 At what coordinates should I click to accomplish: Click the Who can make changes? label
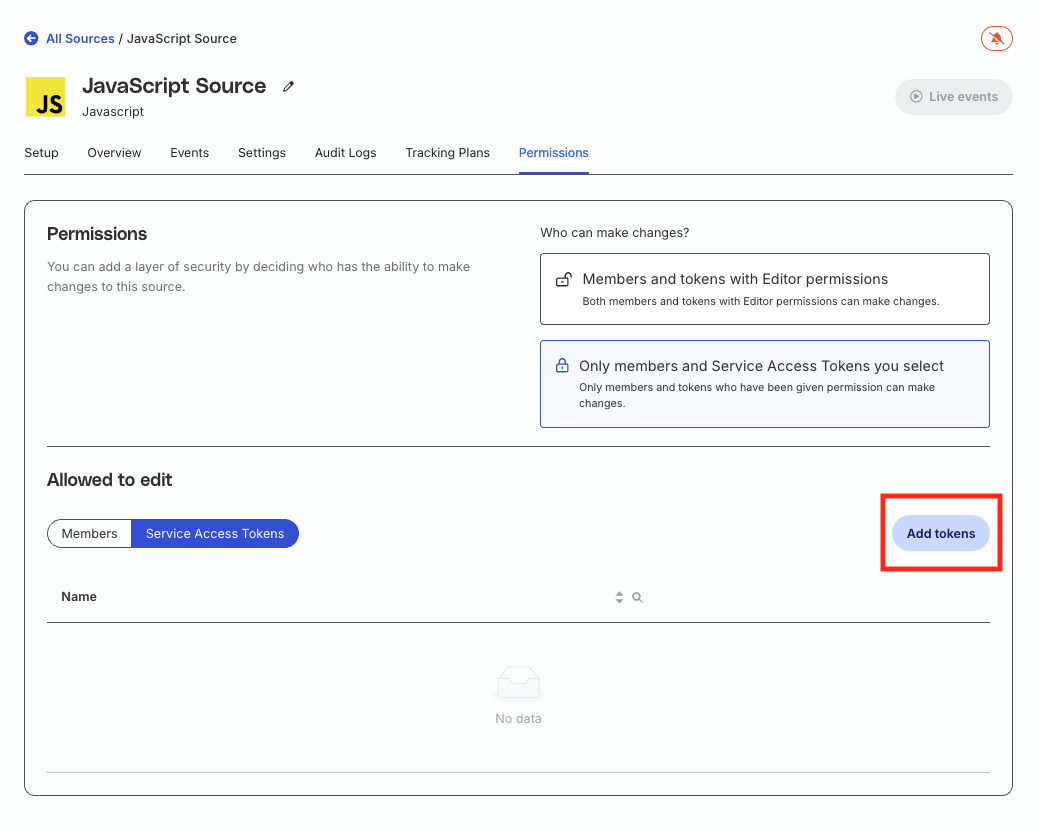pyautogui.click(x=615, y=233)
